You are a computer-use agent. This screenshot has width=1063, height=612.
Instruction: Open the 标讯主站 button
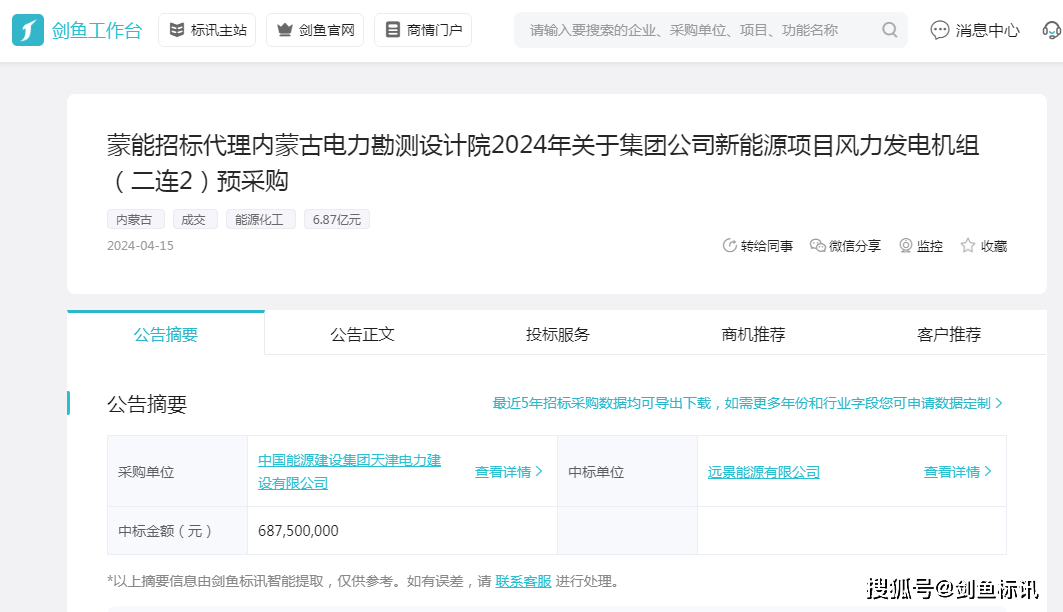(207, 30)
